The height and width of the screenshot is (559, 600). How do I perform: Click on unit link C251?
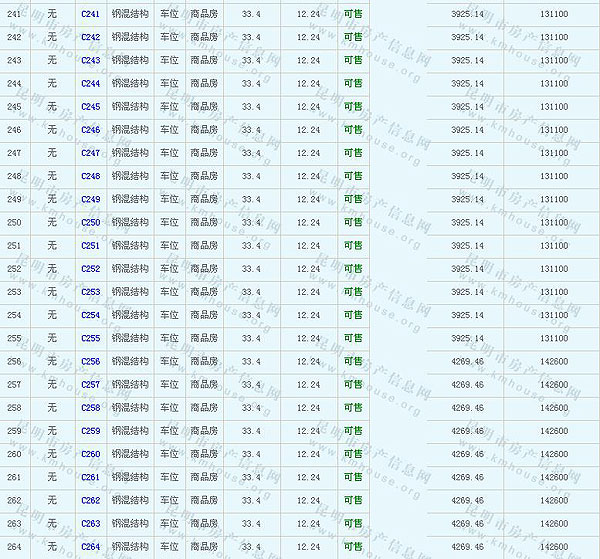tap(90, 246)
